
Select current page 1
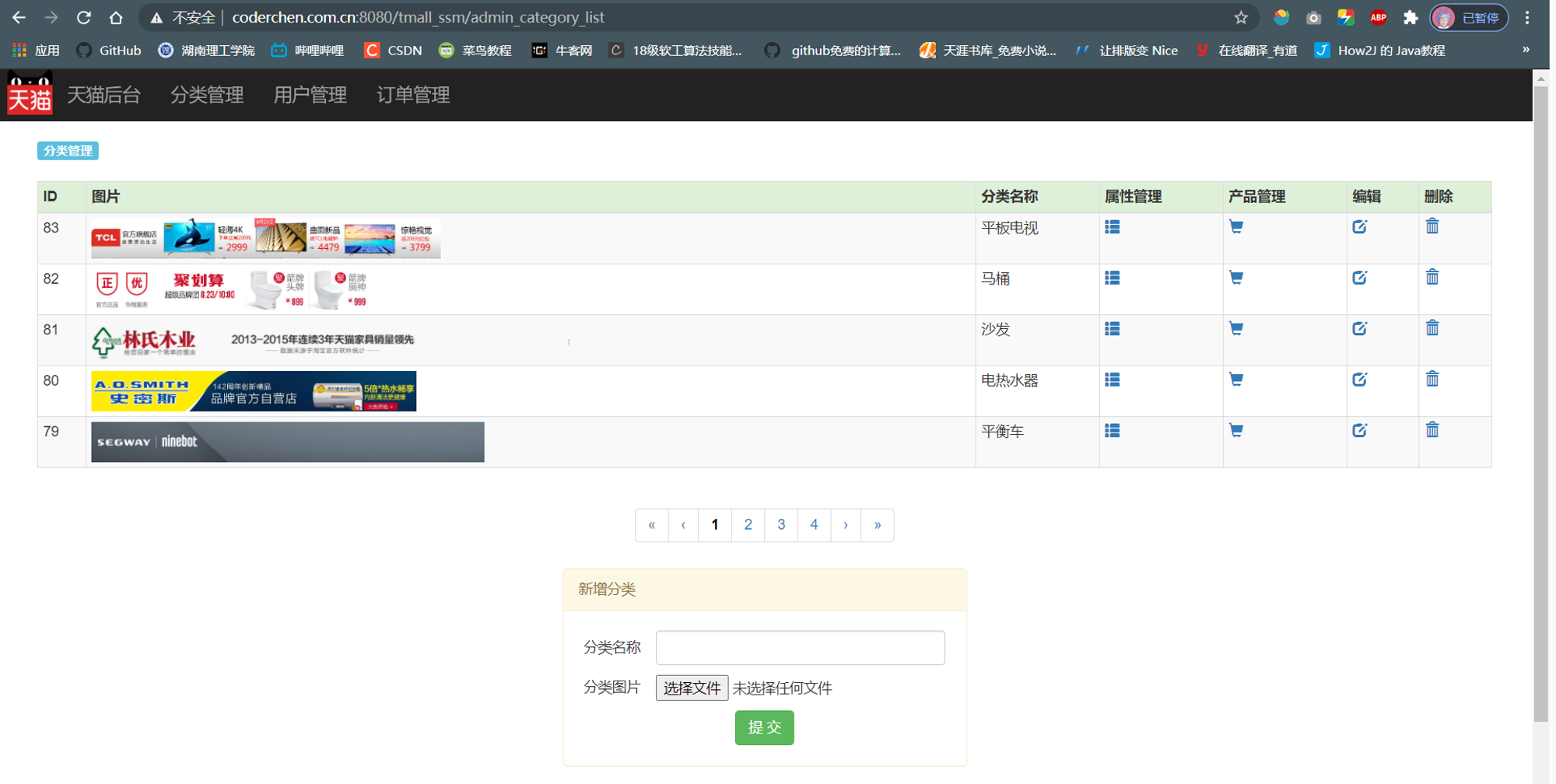[x=715, y=525]
